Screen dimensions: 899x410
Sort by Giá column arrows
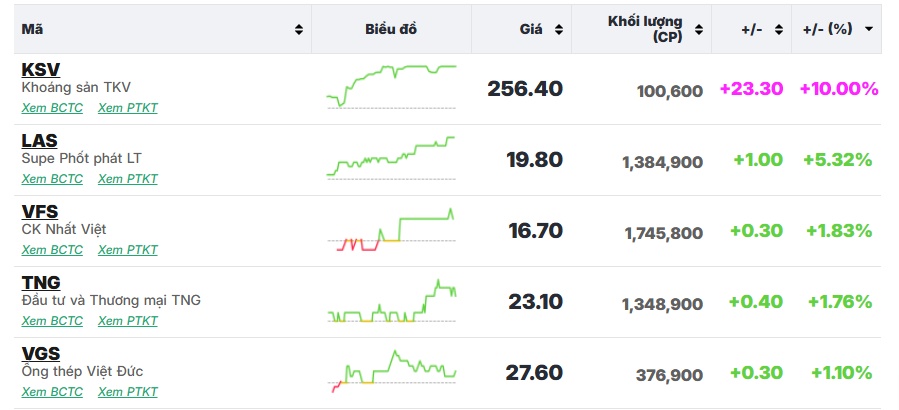pyautogui.click(x=559, y=30)
